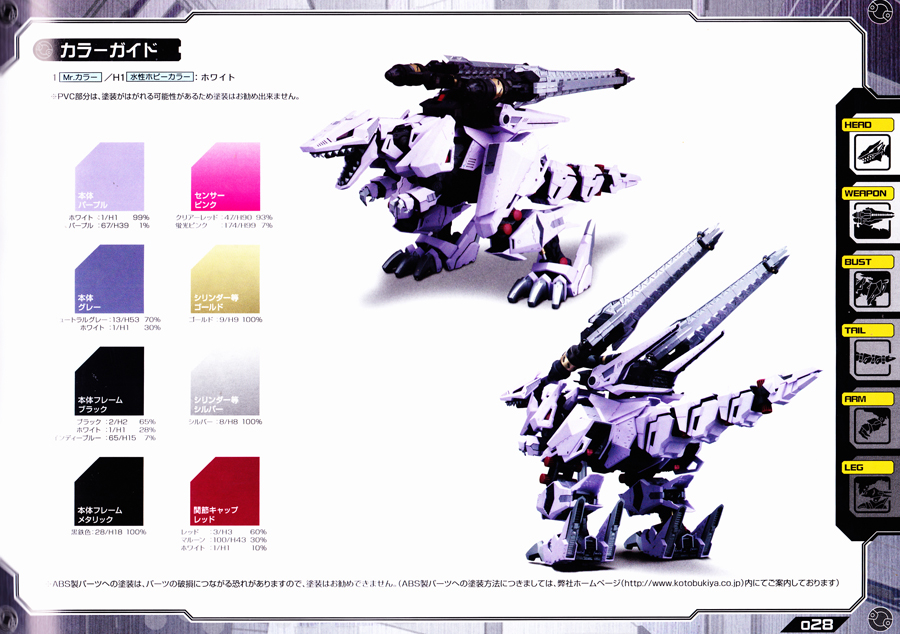Screen dimensions: 900x634
Task: Click the ブラック :2/H2 65% recipe line
Action: pos(116,422)
